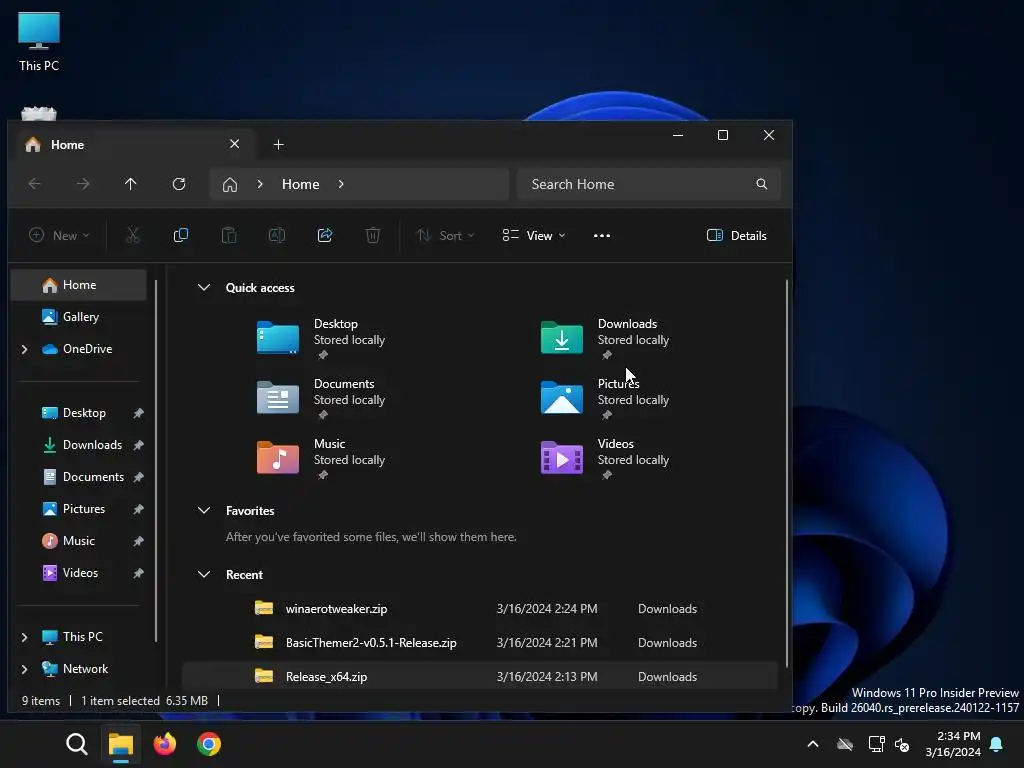Click File Explorer taskbar button

(121, 744)
